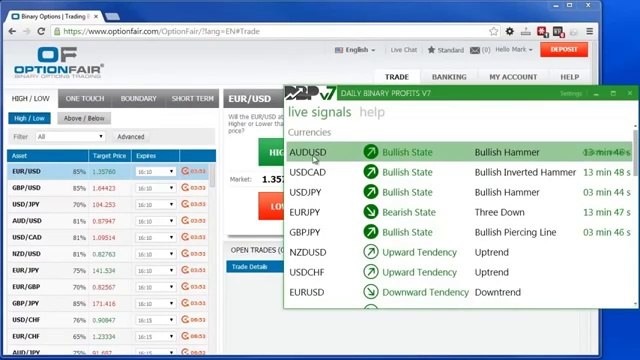This screenshot has height=360, width=640.
Task: Select the AUDUSD signal row
Action: [460, 152]
